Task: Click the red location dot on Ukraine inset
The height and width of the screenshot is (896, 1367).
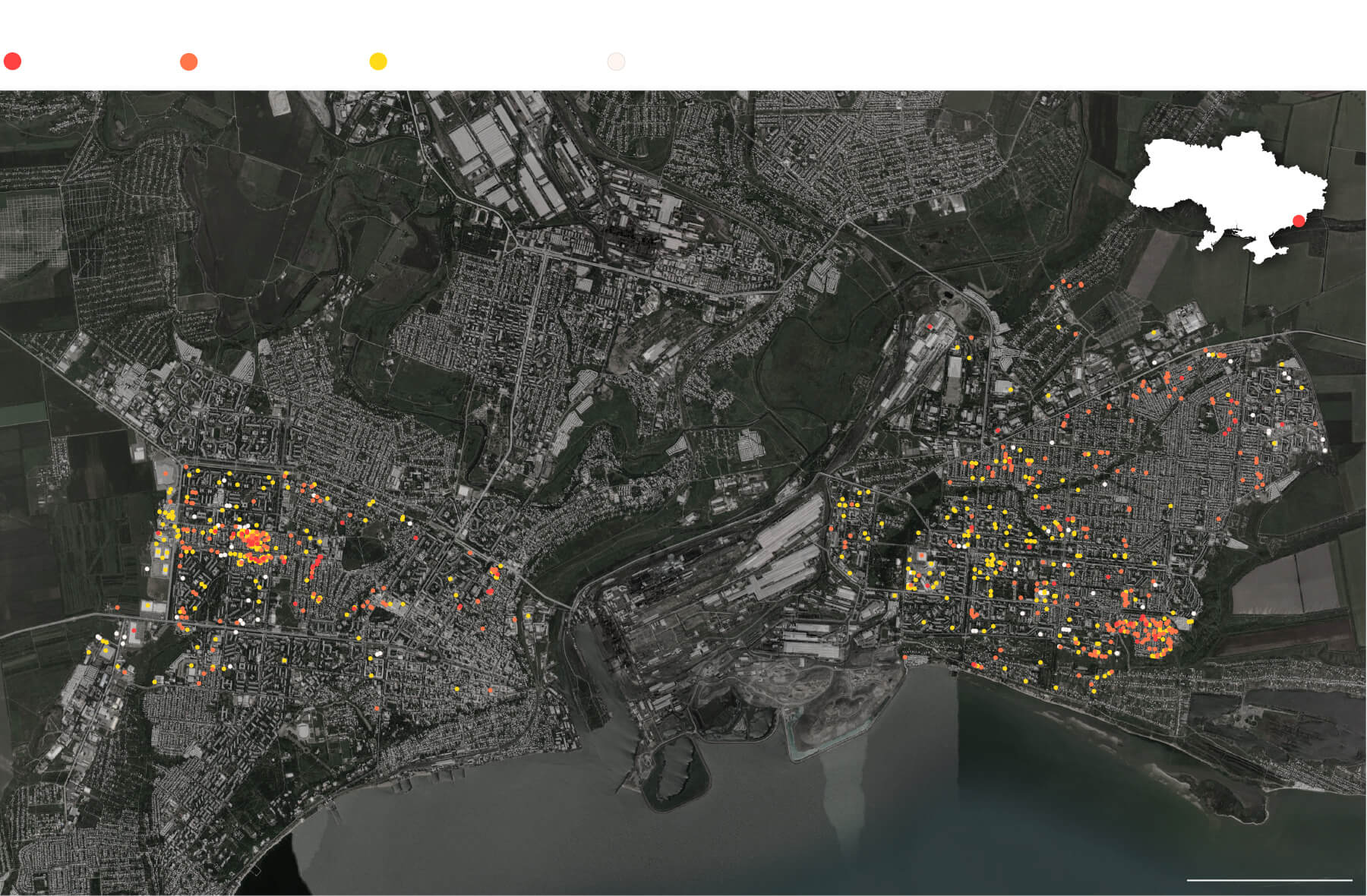Action: 1299,221
